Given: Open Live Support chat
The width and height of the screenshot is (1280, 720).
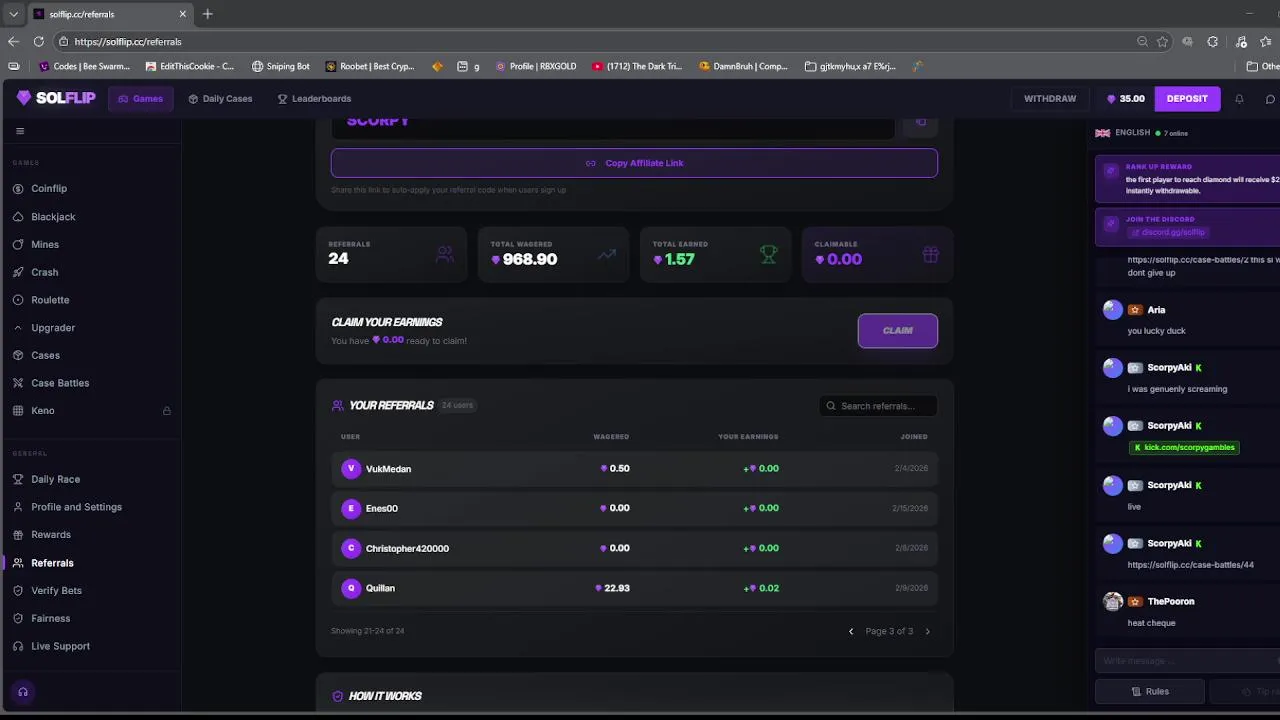Looking at the screenshot, I should [x=60, y=646].
